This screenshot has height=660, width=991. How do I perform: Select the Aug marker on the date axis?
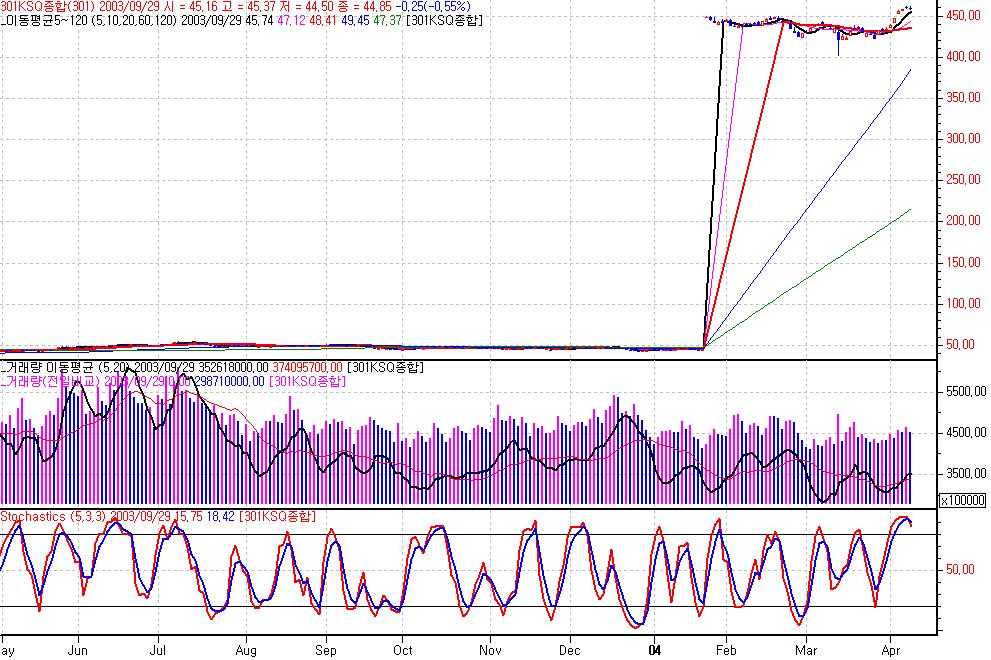coord(245,648)
